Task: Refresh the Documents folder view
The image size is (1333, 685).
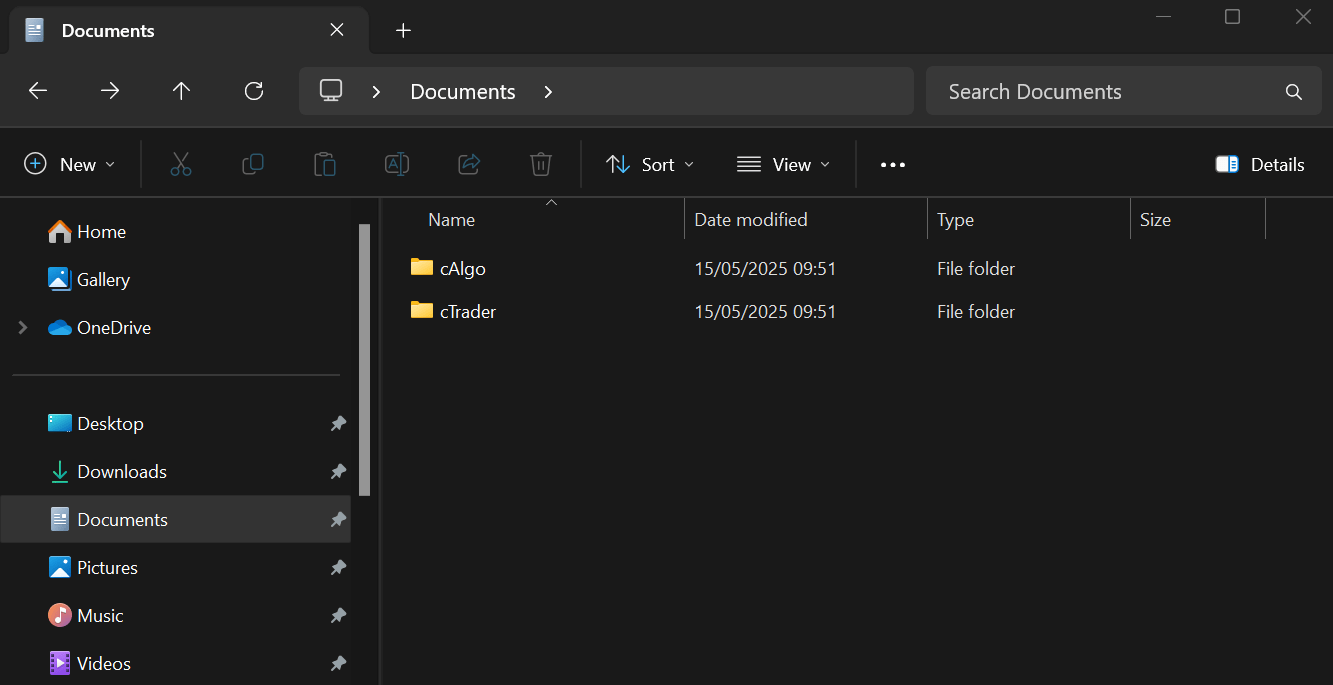Action: pos(254,91)
